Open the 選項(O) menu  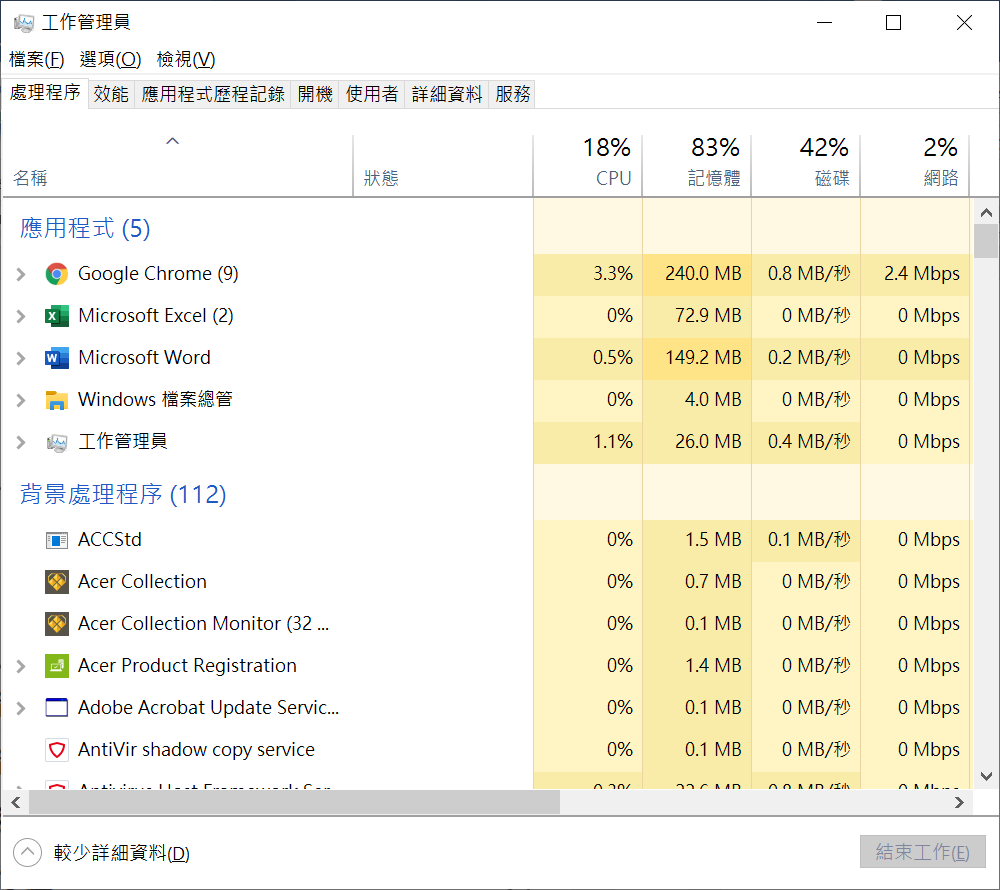pyautogui.click(x=110, y=59)
